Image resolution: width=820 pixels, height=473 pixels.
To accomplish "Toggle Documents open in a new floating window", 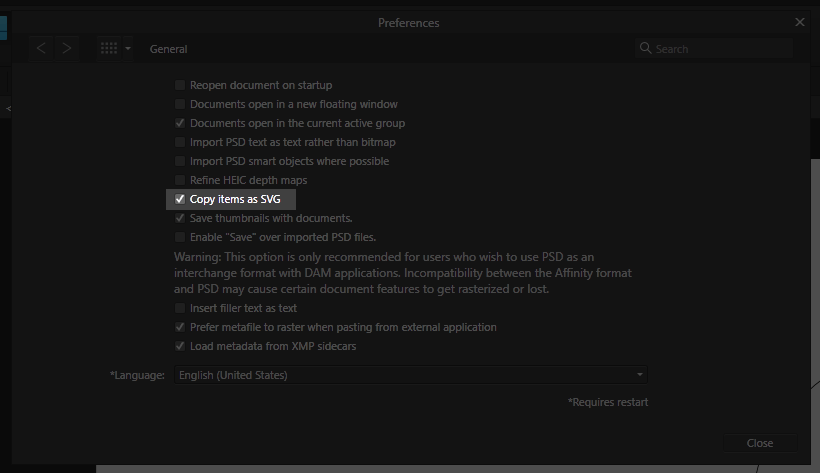I will [x=180, y=105].
